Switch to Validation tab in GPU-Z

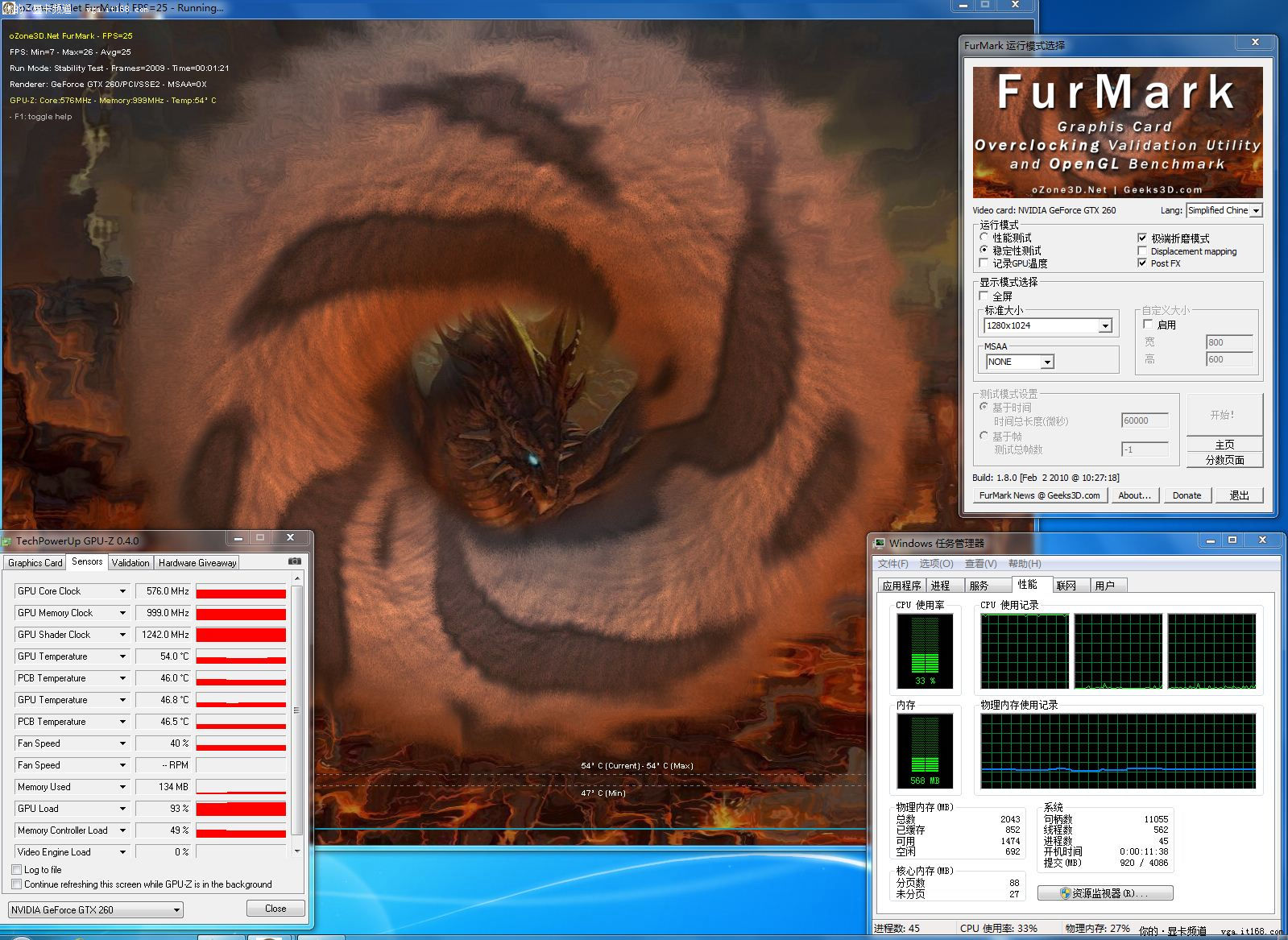[130, 563]
